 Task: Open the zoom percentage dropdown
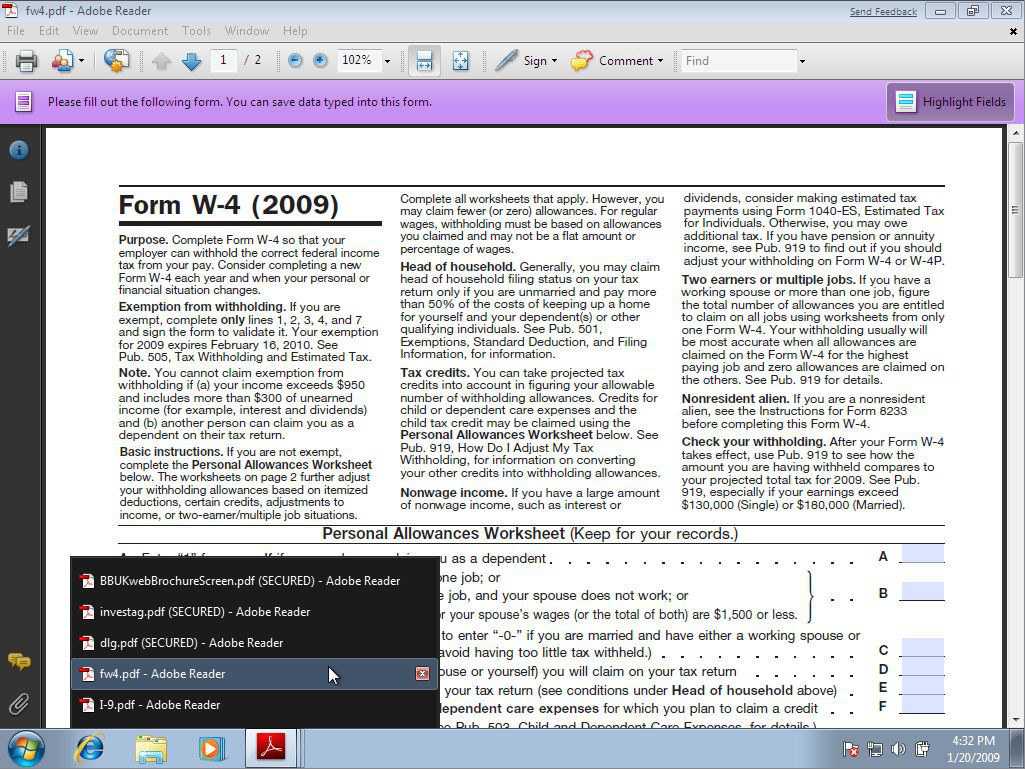(x=387, y=61)
